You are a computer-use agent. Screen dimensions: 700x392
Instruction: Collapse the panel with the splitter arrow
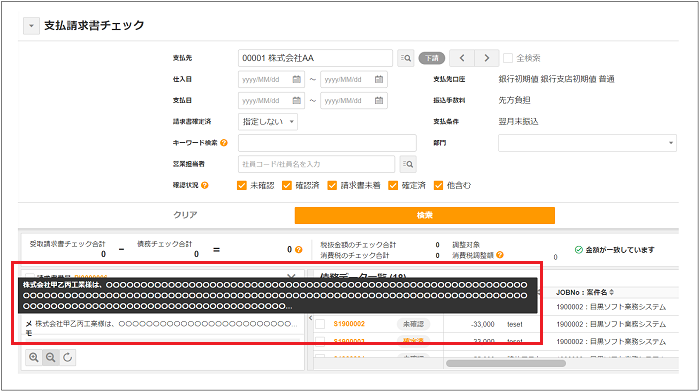point(311,318)
